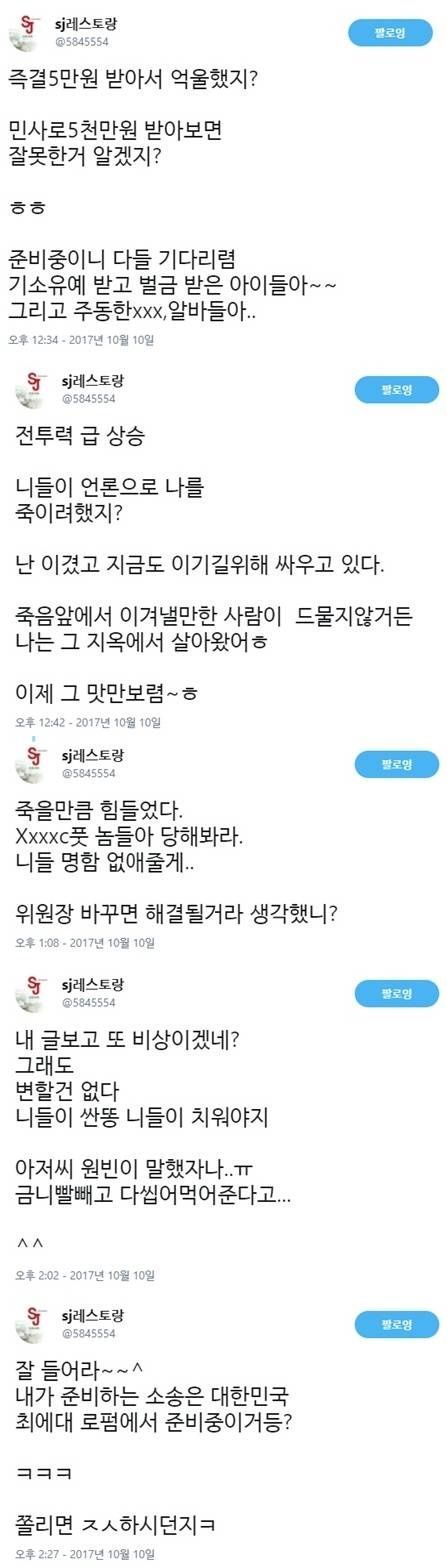447x1568 pixels.
Task: Unfollow via 팔로잉 button on 오후 2:02 tweet
Action: [397, 993]
